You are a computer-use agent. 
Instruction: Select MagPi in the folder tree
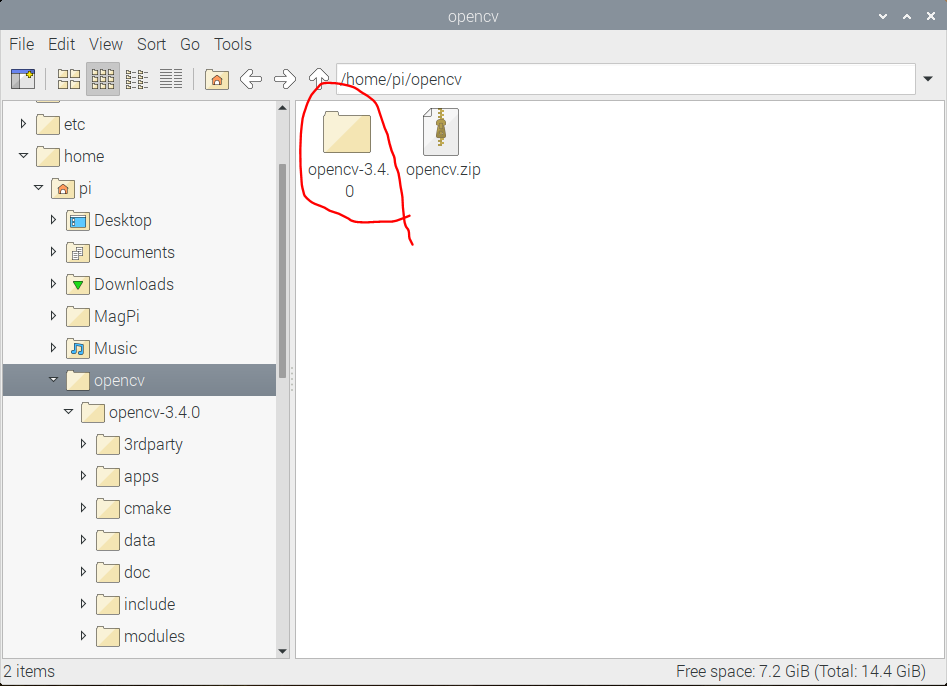(x=117, y=316)
